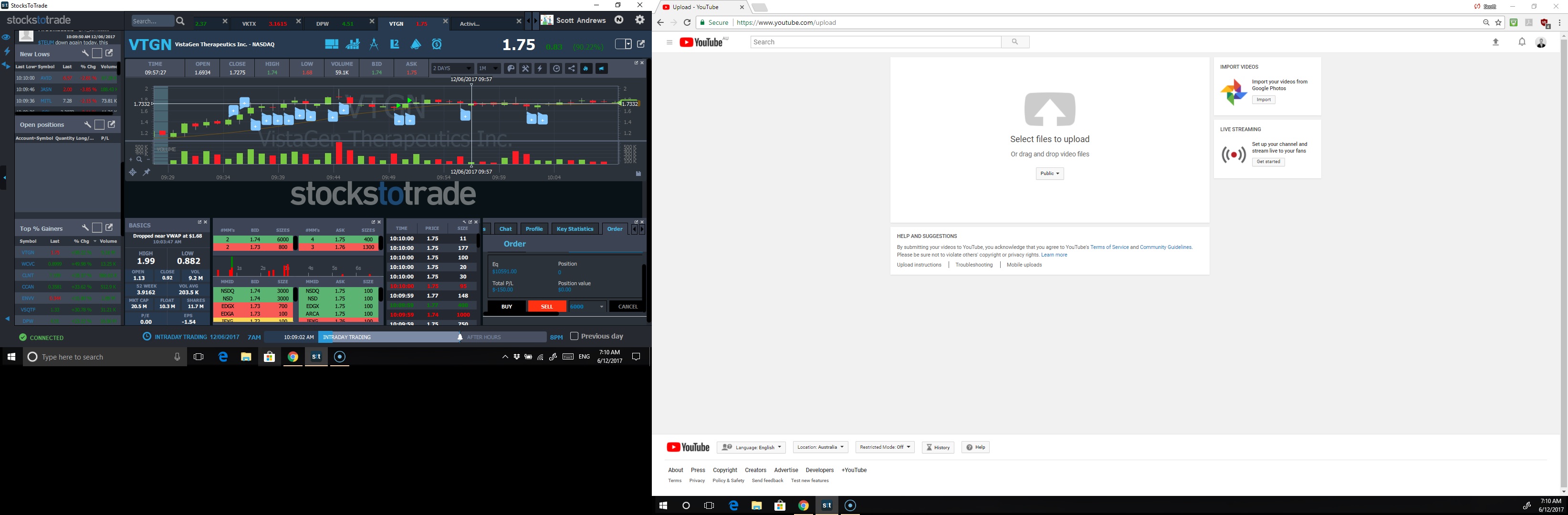Toggle the Open positions square checkbox
Image resolution: width=1568 pixels, height=515 pixels.
tap(99, 124)
